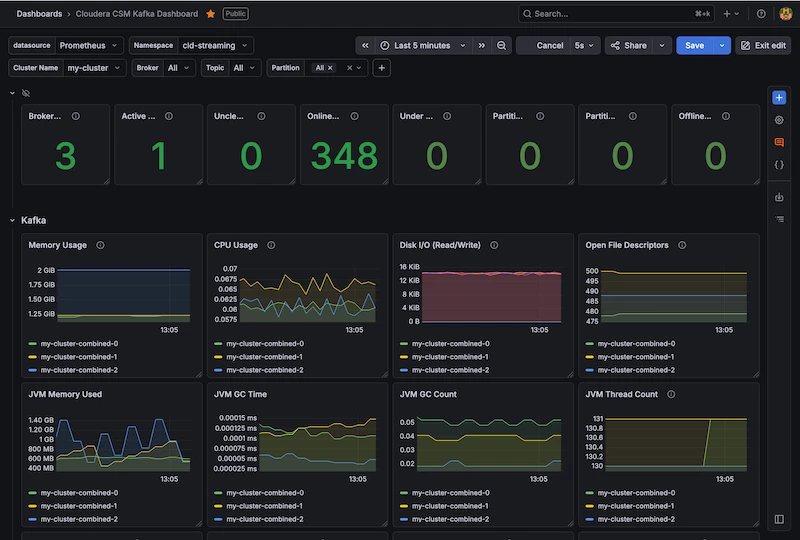Open the Partition filter dropdown chevron
Image resolution: width=800 pixels, height=540 pixels.
coord(359,68)
